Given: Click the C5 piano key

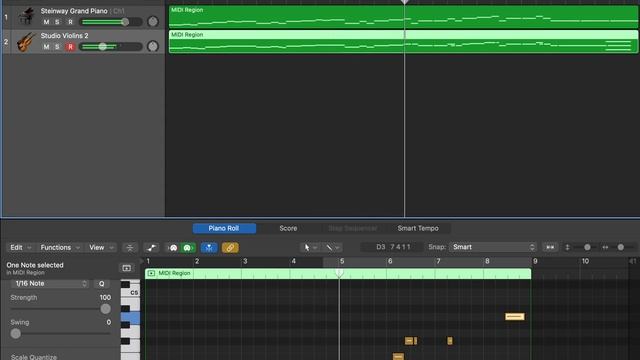Looking at the screenshot, I should [131, 293].
